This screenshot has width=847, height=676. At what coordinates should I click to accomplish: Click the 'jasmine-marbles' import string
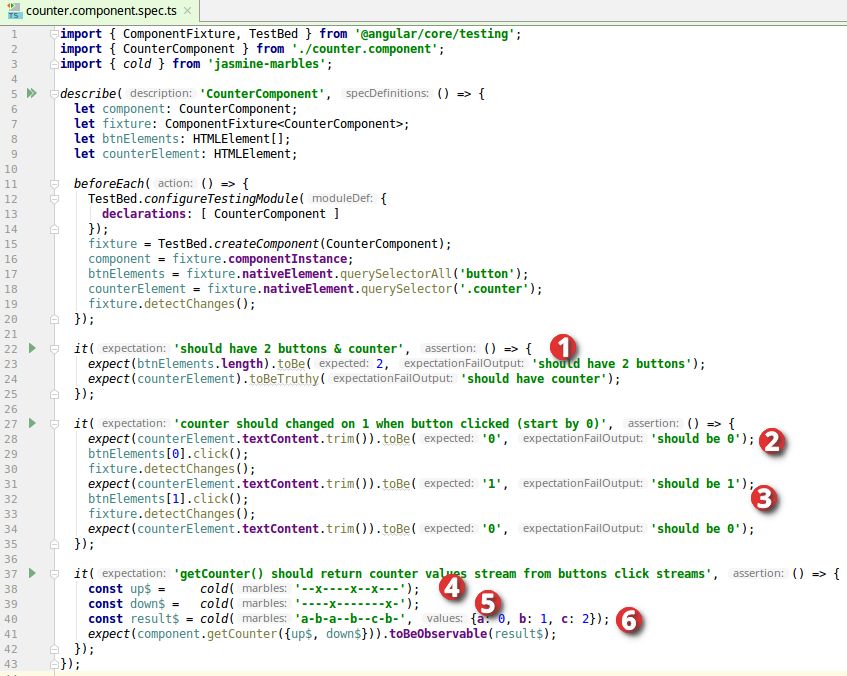[x=267, y=64]
